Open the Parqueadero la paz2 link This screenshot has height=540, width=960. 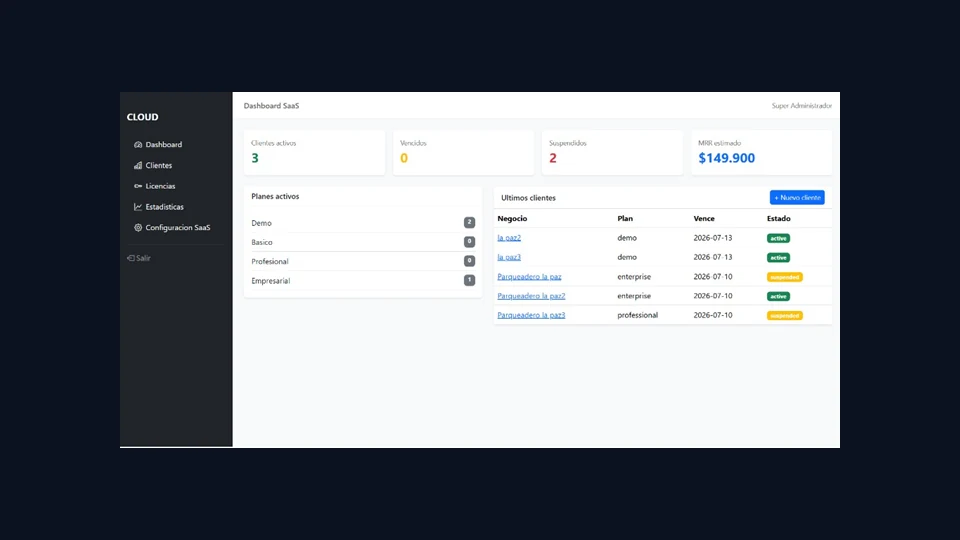click(531, 296)
